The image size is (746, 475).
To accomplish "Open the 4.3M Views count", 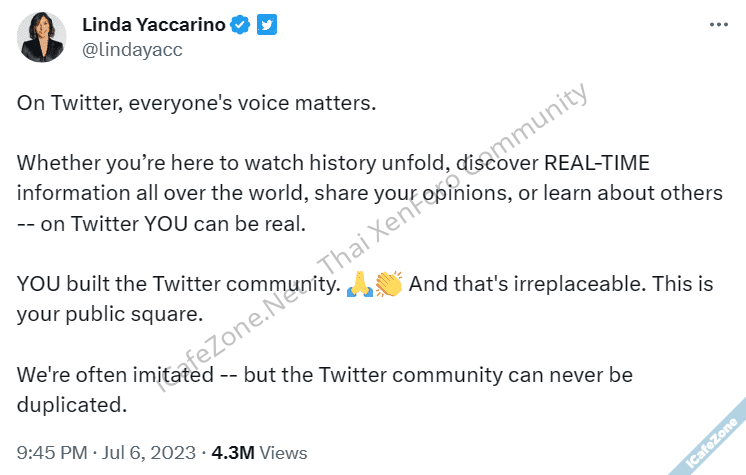I will (260, 453).
